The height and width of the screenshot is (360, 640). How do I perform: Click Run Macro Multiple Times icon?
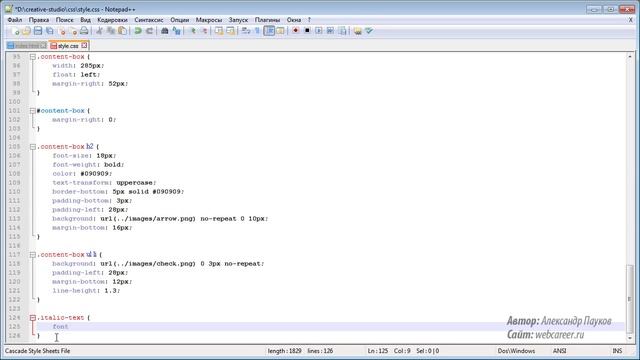[x=330, y=31]
